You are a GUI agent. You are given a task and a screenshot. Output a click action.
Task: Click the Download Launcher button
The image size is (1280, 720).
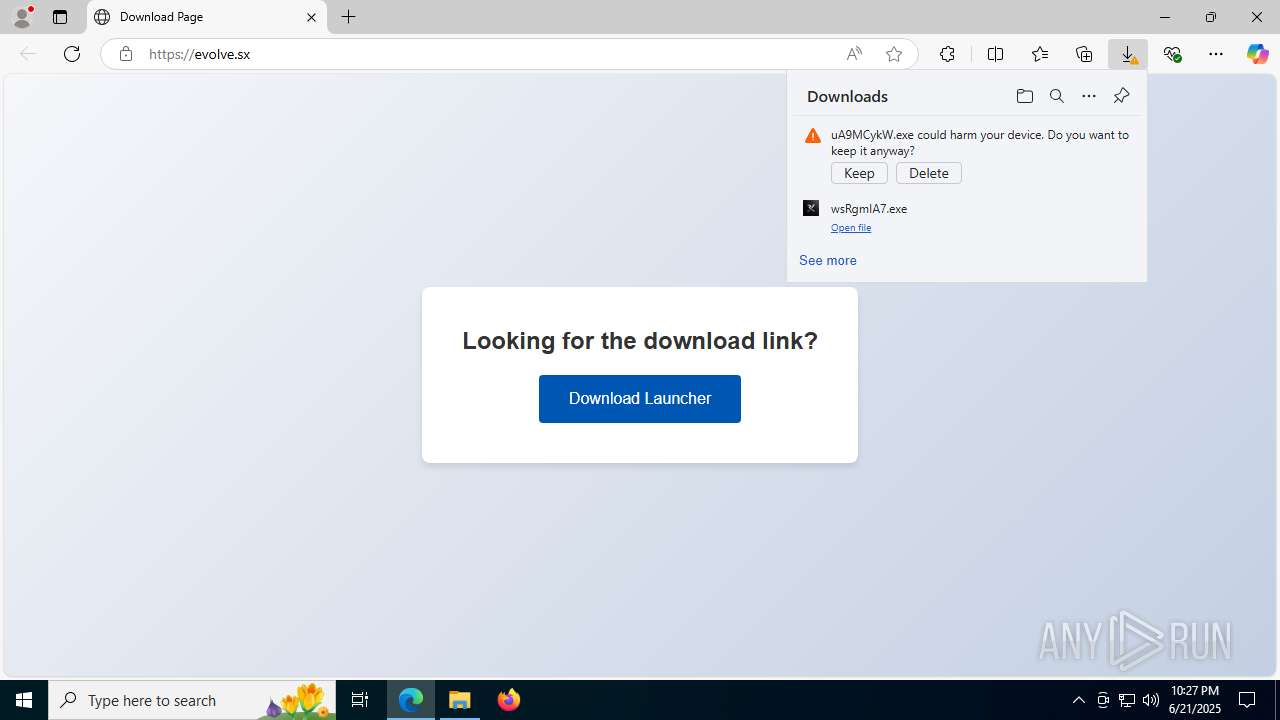pos(640,399)
